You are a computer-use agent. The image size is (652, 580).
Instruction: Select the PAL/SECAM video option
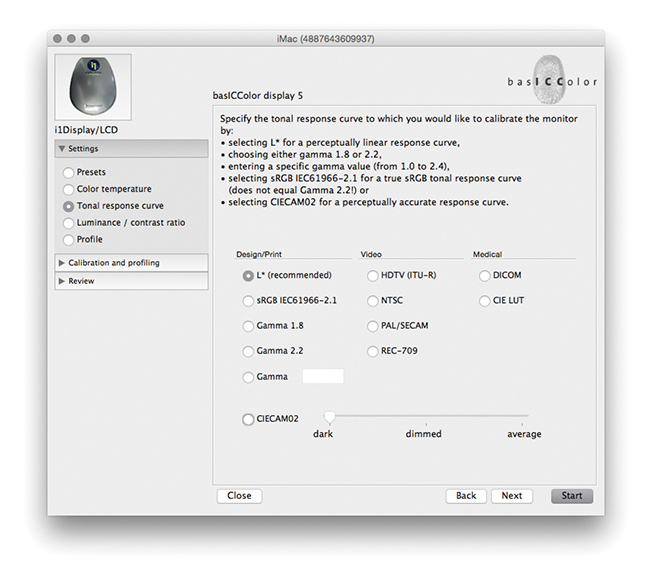coord(373,326)
